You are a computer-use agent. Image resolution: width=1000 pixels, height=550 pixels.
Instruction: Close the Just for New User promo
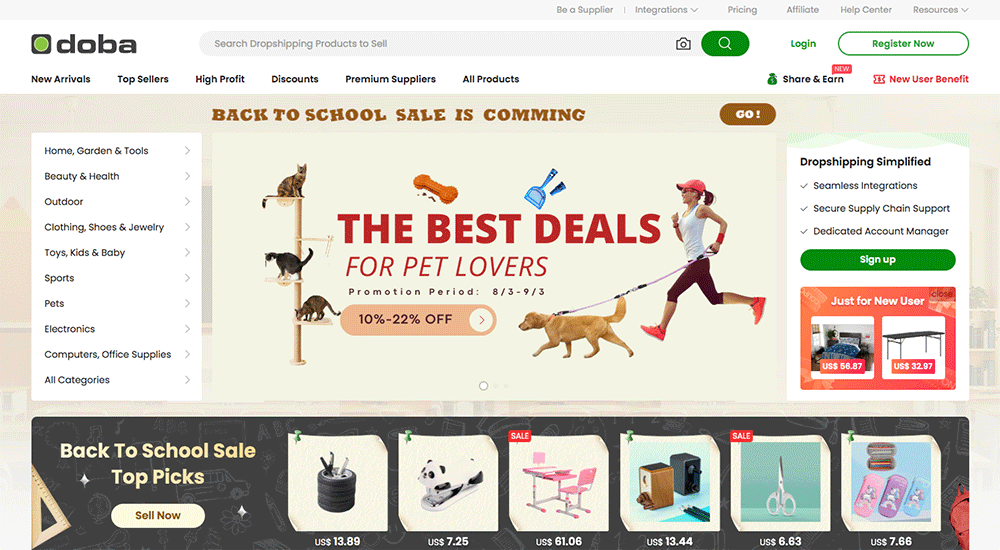point(941,294)
